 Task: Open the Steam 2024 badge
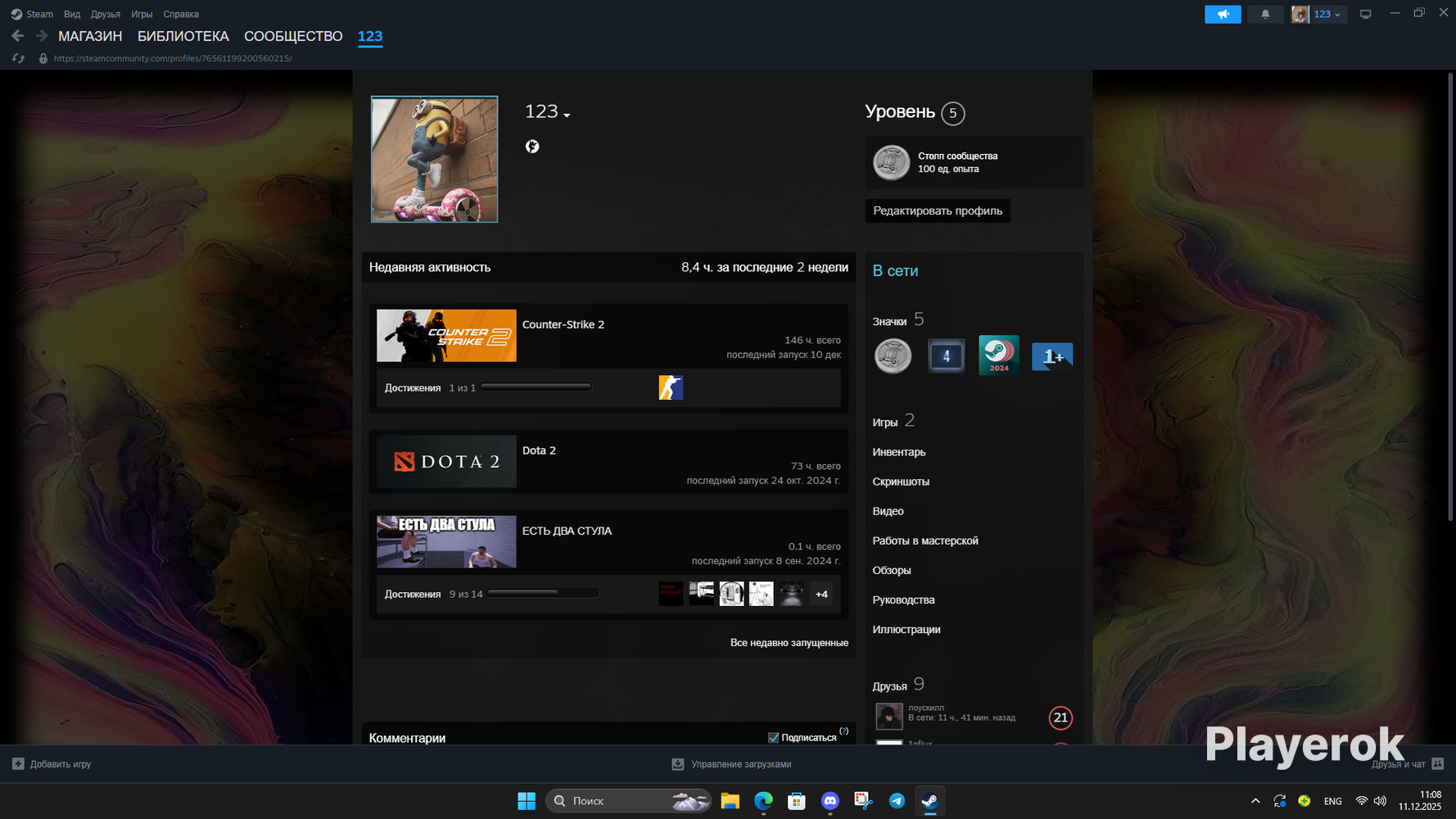(999, 355)
